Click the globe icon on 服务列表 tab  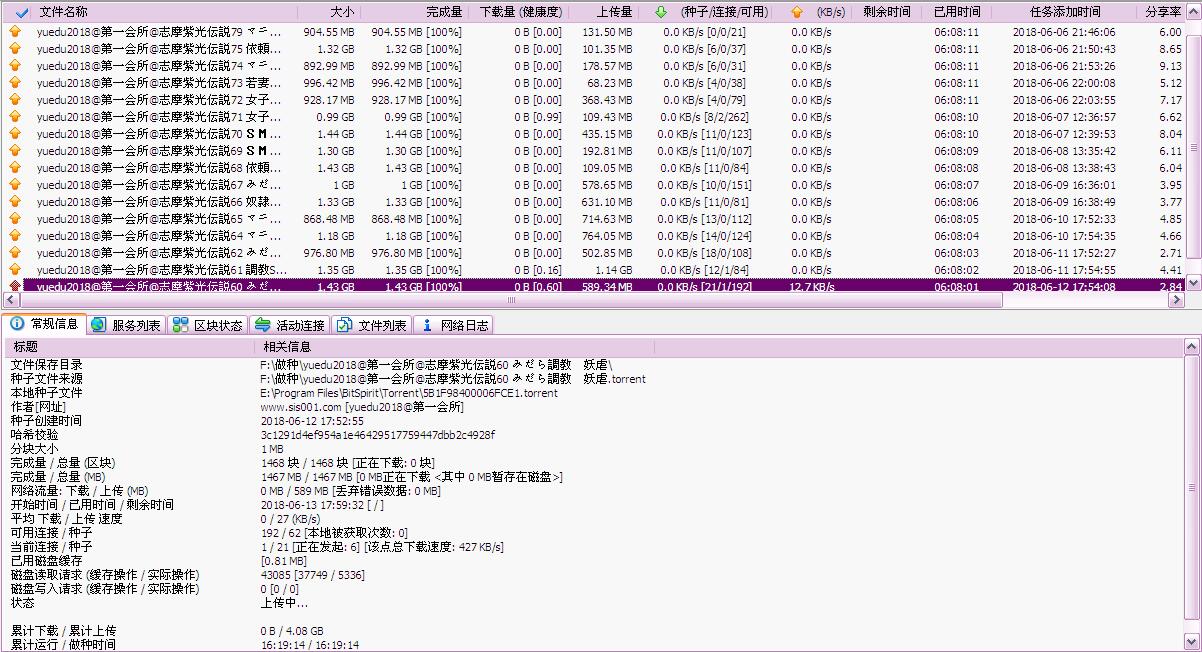tap(98, 325)
